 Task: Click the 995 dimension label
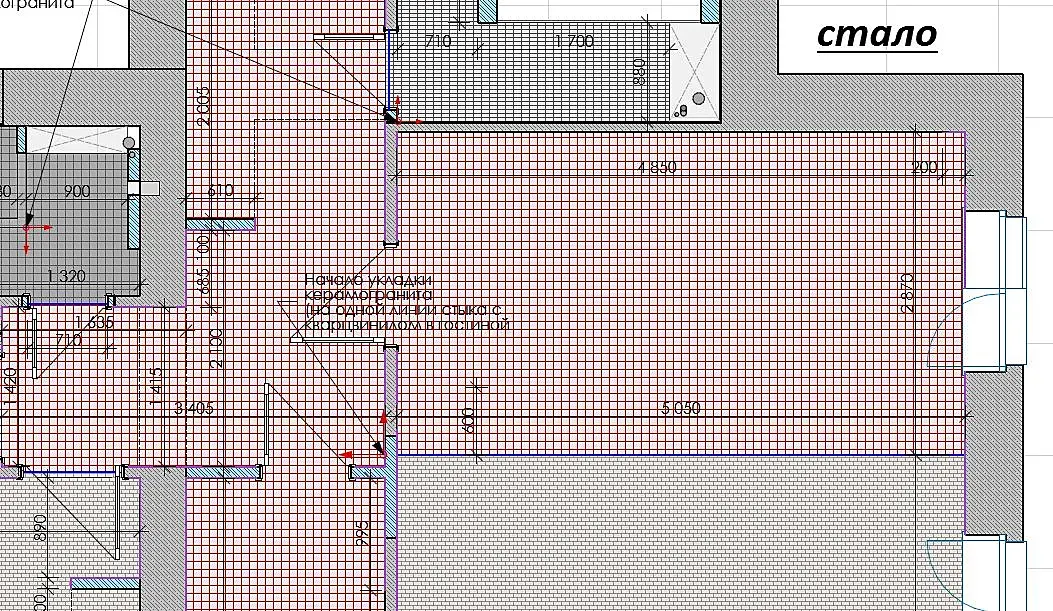[362, 533]
